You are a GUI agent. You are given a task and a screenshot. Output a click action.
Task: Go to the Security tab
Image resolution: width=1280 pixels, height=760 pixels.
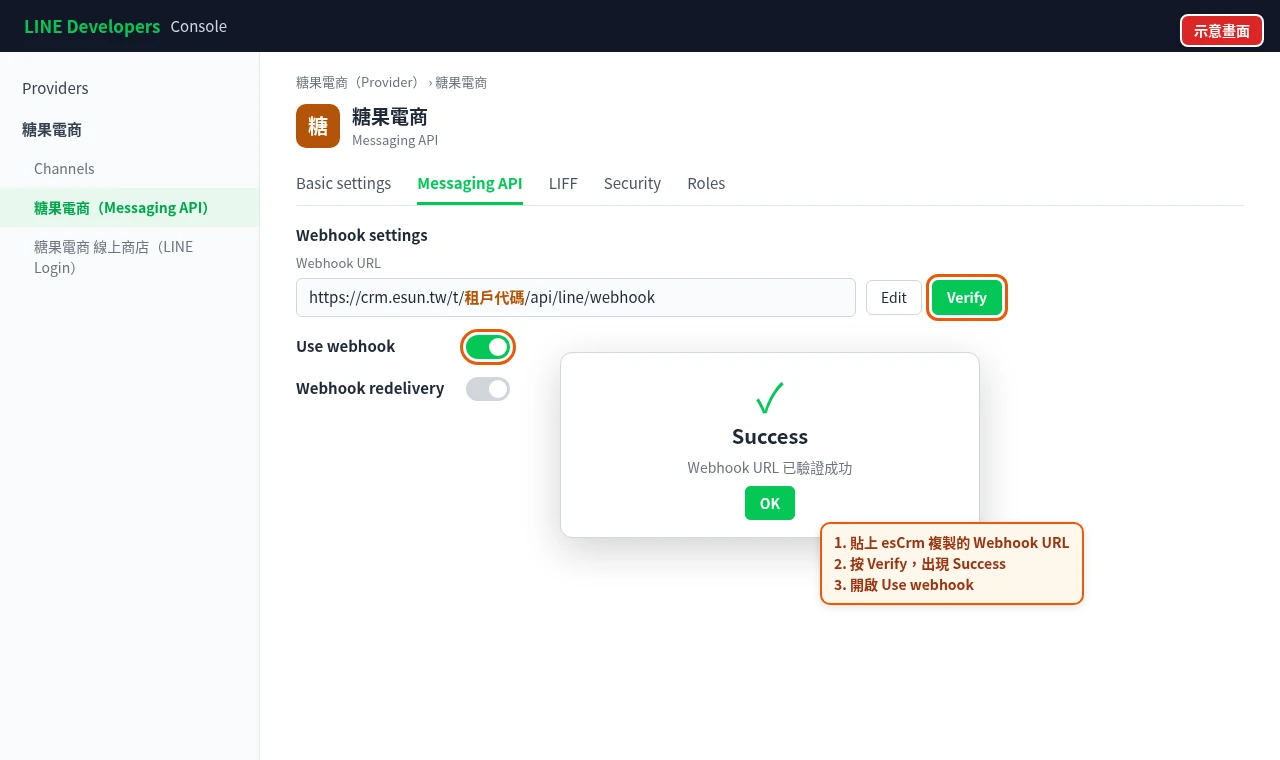(632, 184)
